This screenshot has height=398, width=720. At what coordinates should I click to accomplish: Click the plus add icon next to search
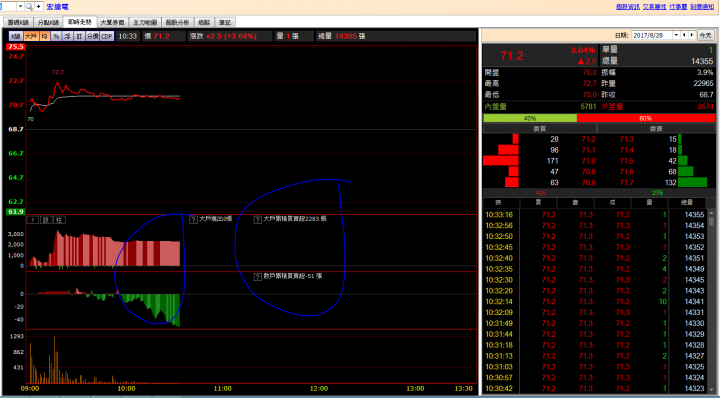coord(39,6)
